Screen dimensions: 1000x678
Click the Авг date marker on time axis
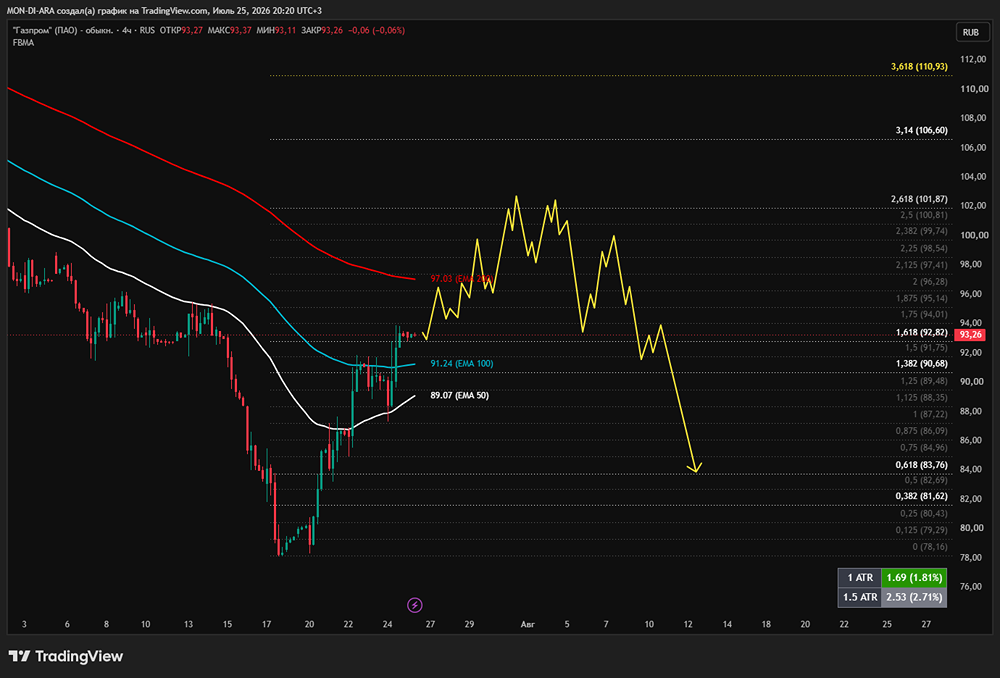coord(527,624)
